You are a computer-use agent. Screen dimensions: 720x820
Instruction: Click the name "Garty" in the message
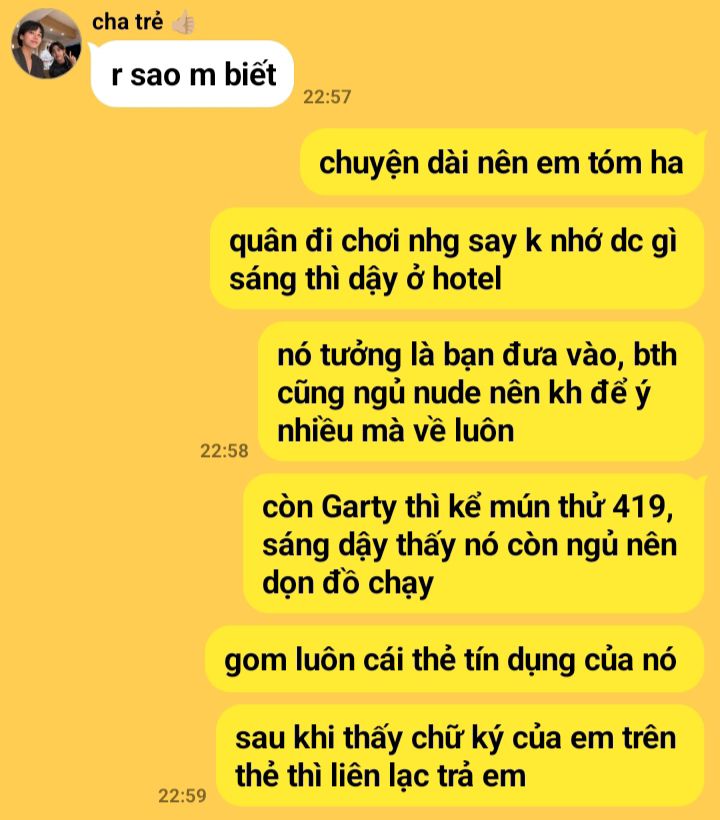[x=359, y=508]
